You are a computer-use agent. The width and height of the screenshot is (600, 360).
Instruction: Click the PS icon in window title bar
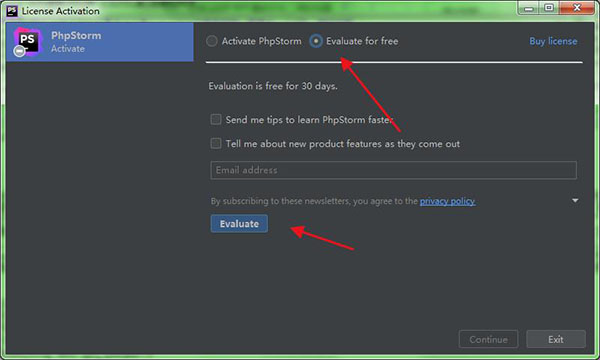12,11
